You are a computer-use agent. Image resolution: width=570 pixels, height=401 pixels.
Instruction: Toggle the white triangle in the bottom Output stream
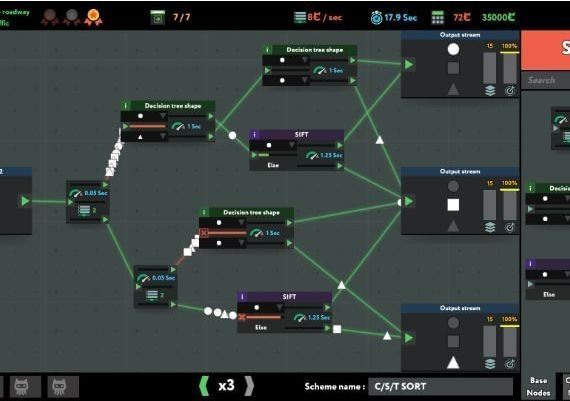click(x=453, y=362)
